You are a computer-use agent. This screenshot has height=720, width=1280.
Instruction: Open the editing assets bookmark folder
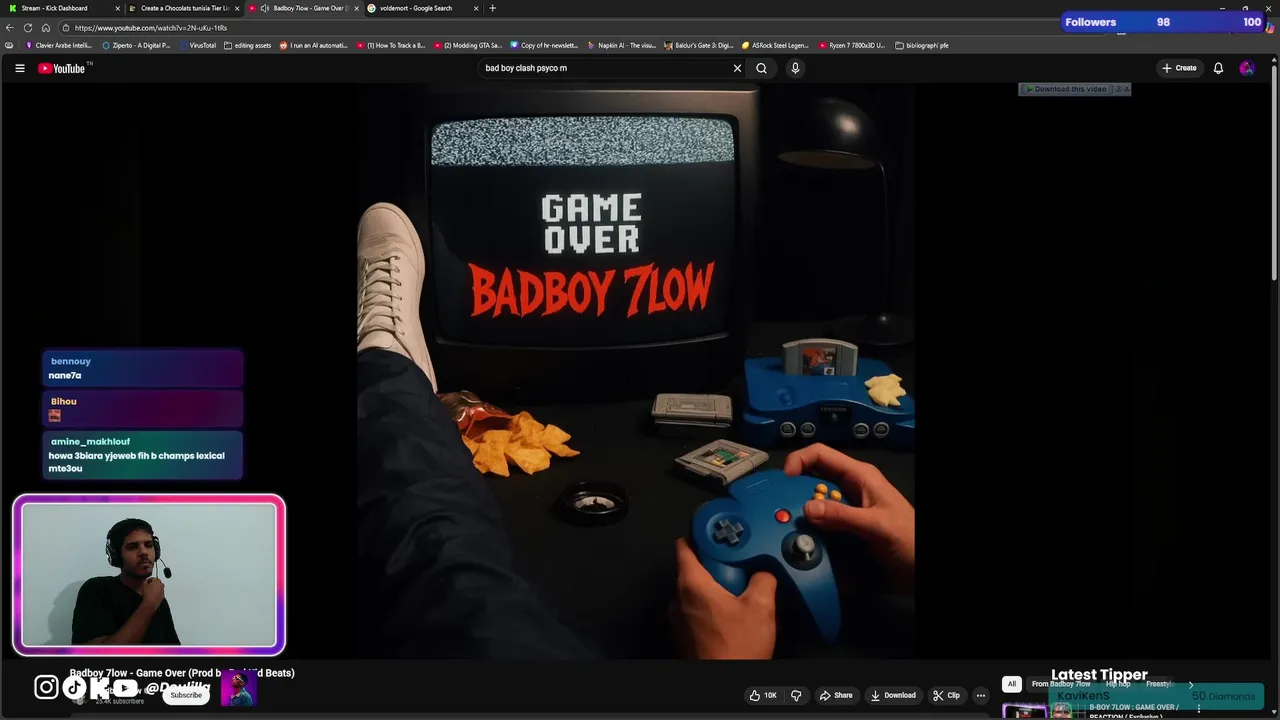point(248,45)
